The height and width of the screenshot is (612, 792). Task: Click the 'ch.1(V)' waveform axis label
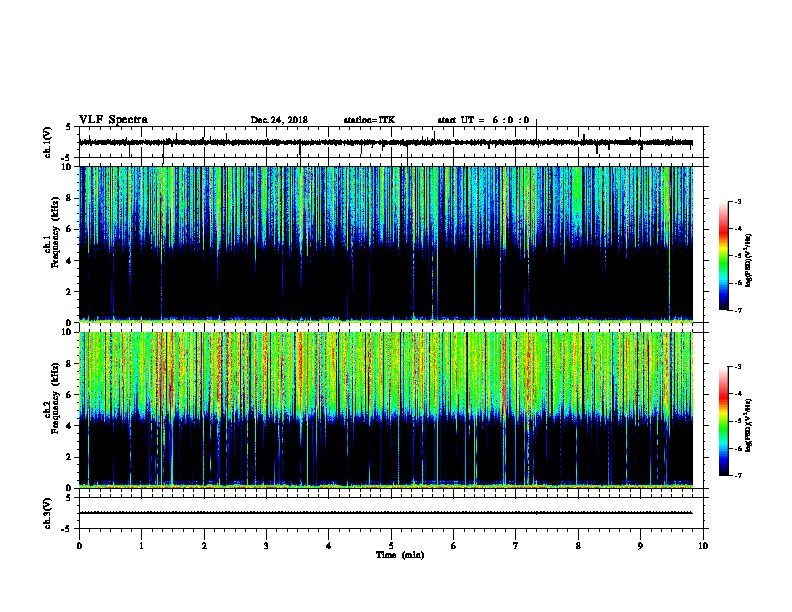(x=48, y=142)
